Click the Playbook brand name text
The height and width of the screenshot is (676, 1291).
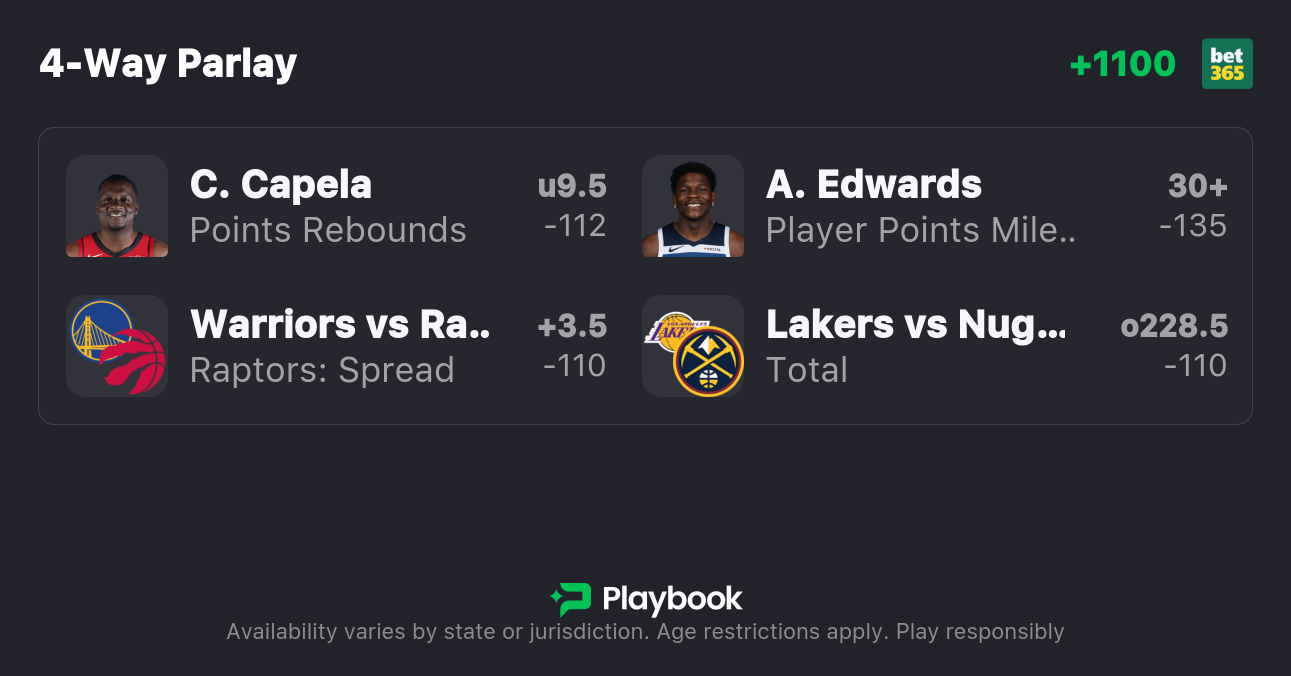point(672,599)
